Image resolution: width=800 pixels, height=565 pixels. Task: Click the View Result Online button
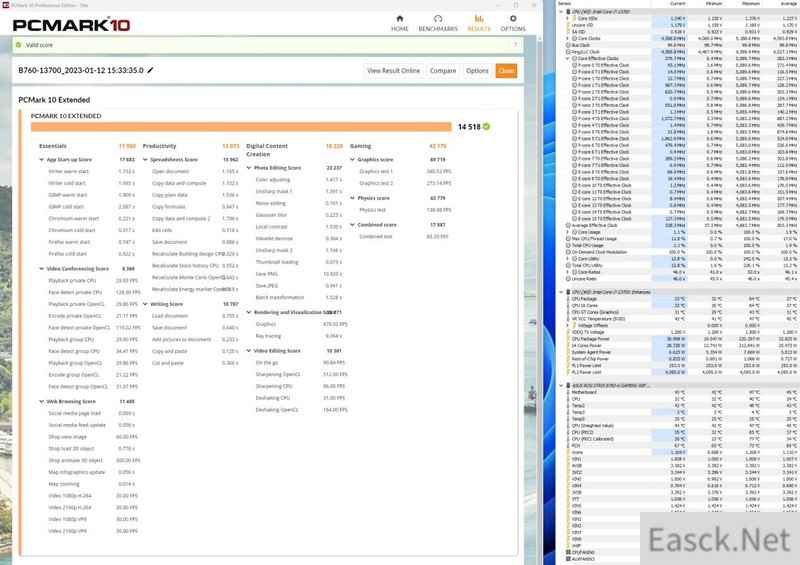[x=393, y=70]
